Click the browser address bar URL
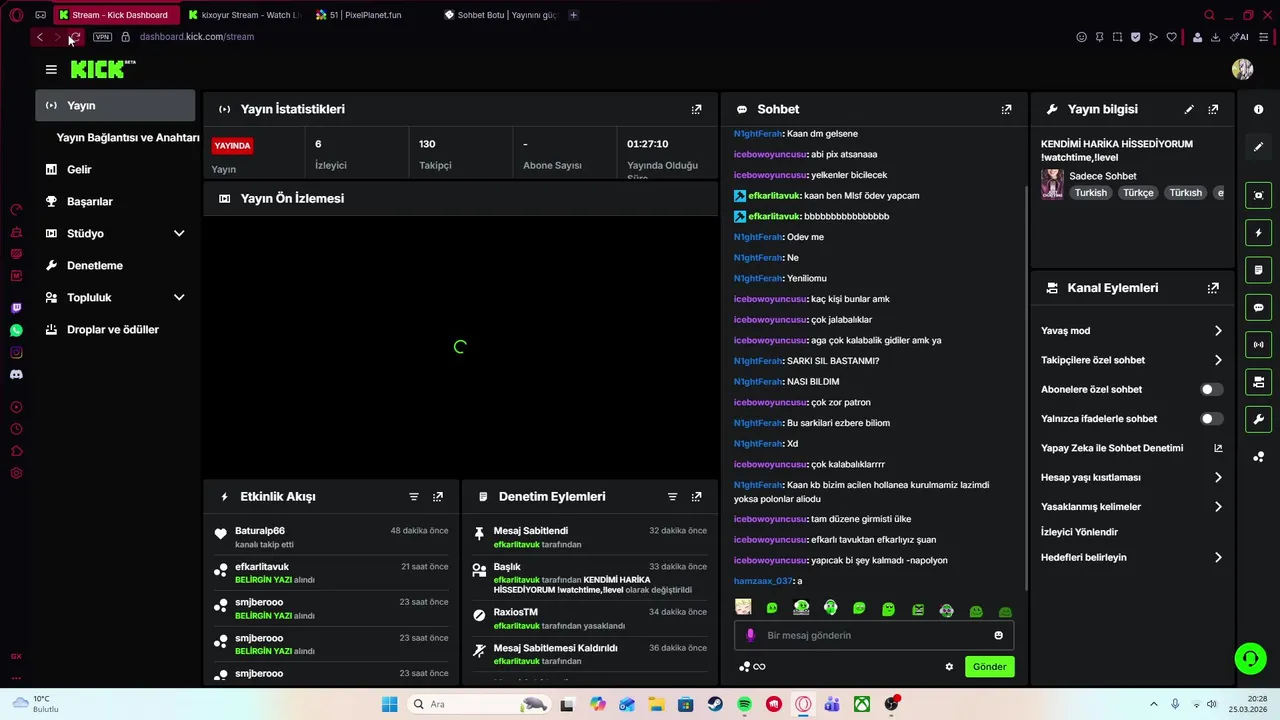 [x=197, y=37]
